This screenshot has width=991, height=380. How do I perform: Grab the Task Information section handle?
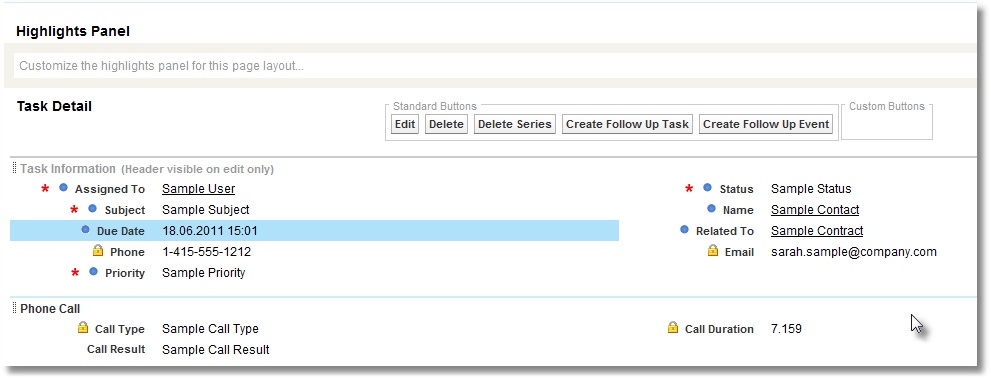pos(15,168)
